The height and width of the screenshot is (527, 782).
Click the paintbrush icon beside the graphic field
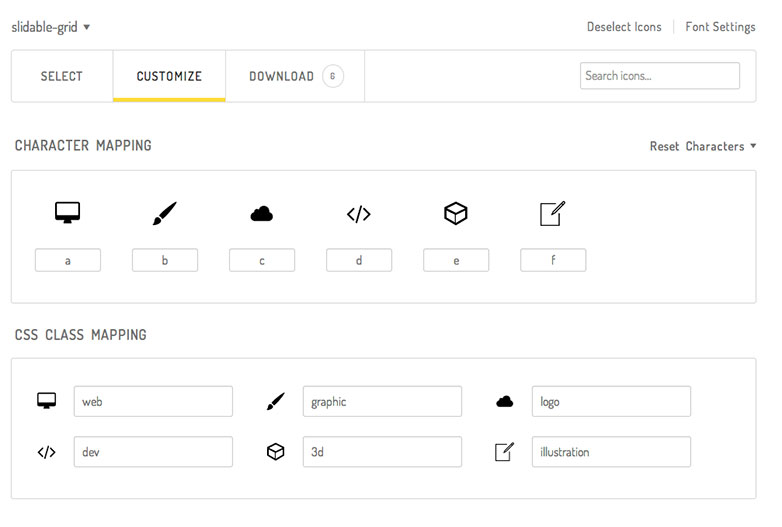(x=275, y=401)
